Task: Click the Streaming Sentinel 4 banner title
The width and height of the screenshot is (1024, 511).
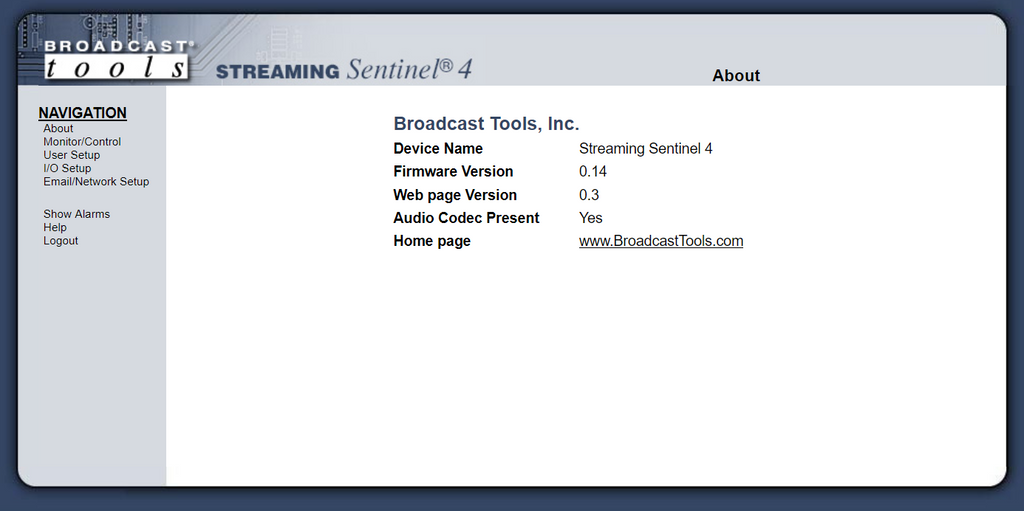Action: pos(344,69)
